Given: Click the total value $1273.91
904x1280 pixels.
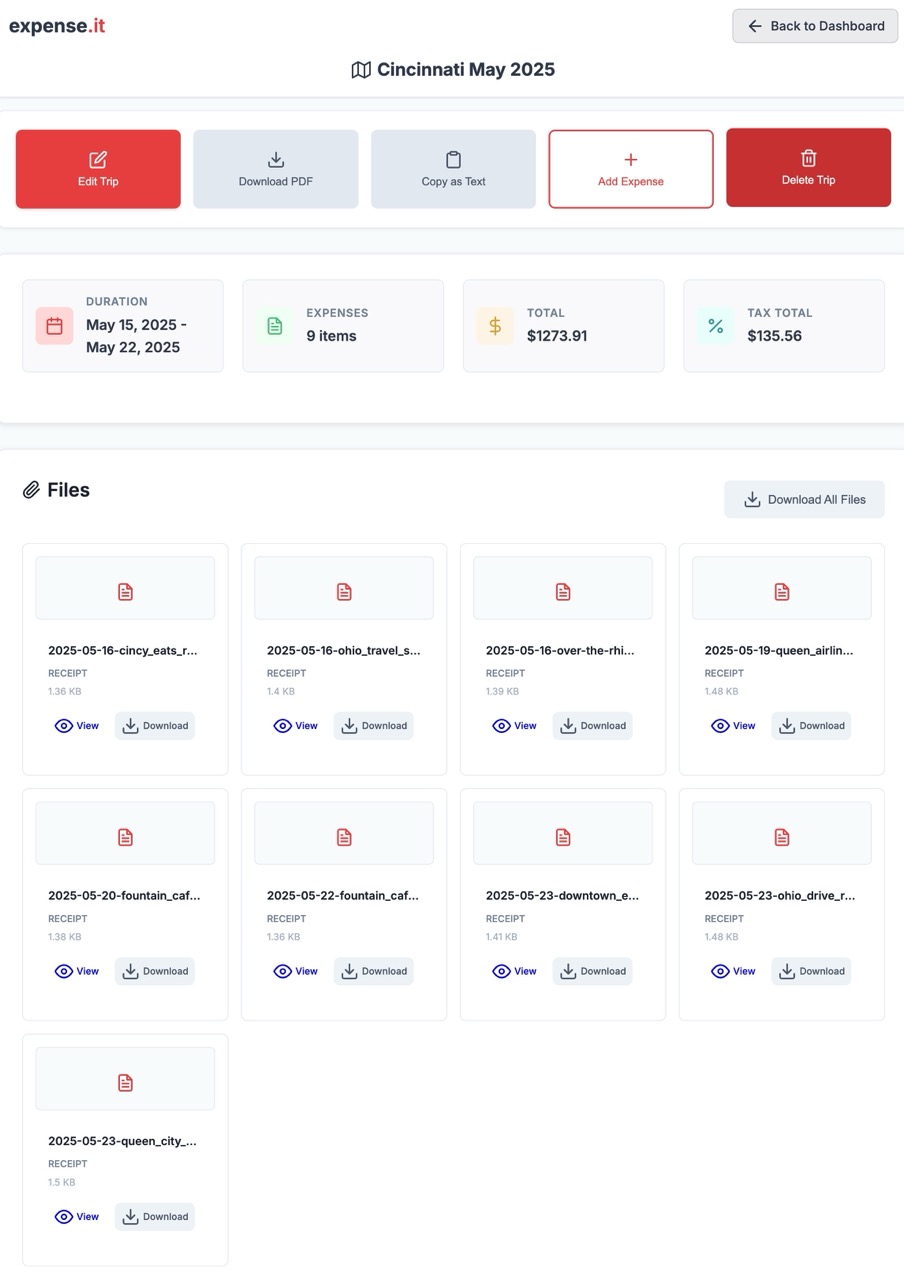Looking at the screenshot, I should tap(557, 336).
